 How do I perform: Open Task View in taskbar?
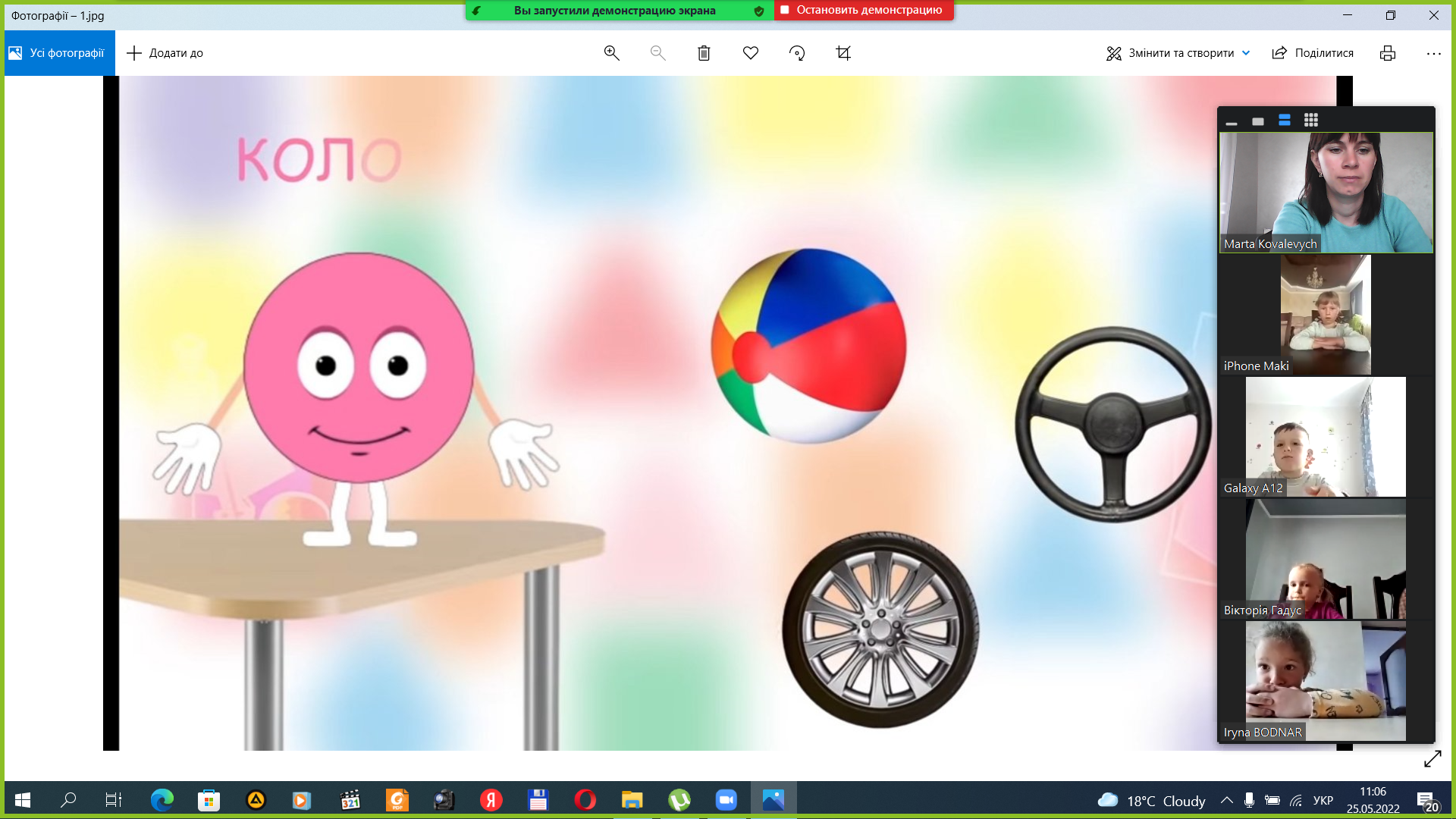114,800
